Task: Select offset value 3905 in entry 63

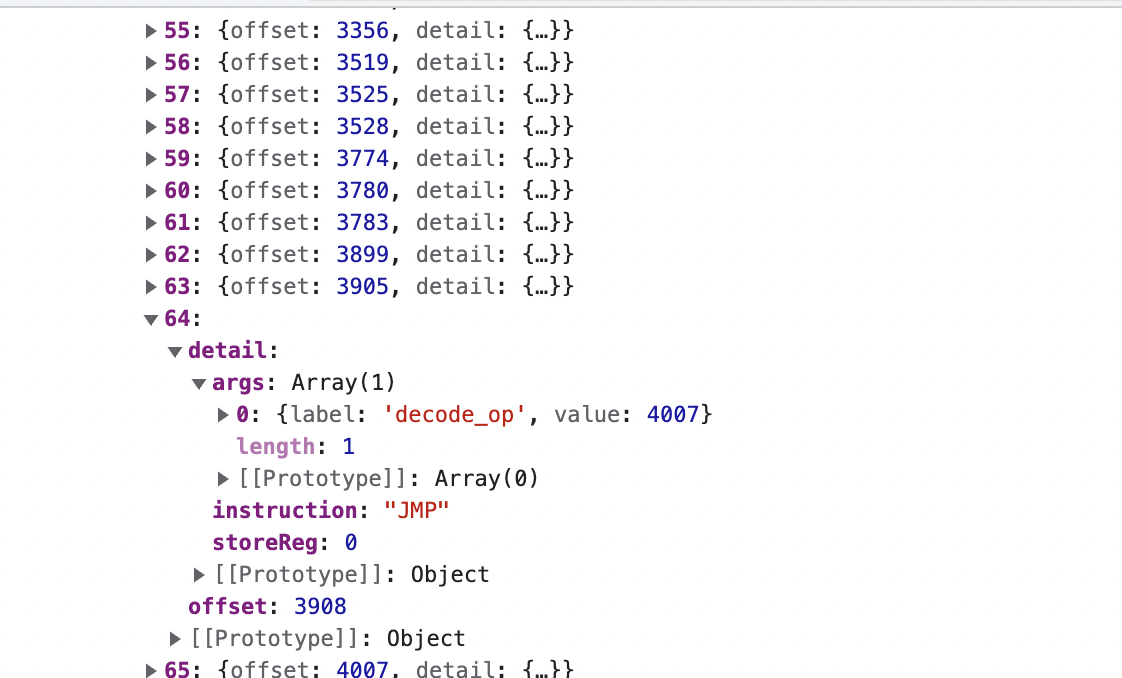Action: tap(362, 287)
